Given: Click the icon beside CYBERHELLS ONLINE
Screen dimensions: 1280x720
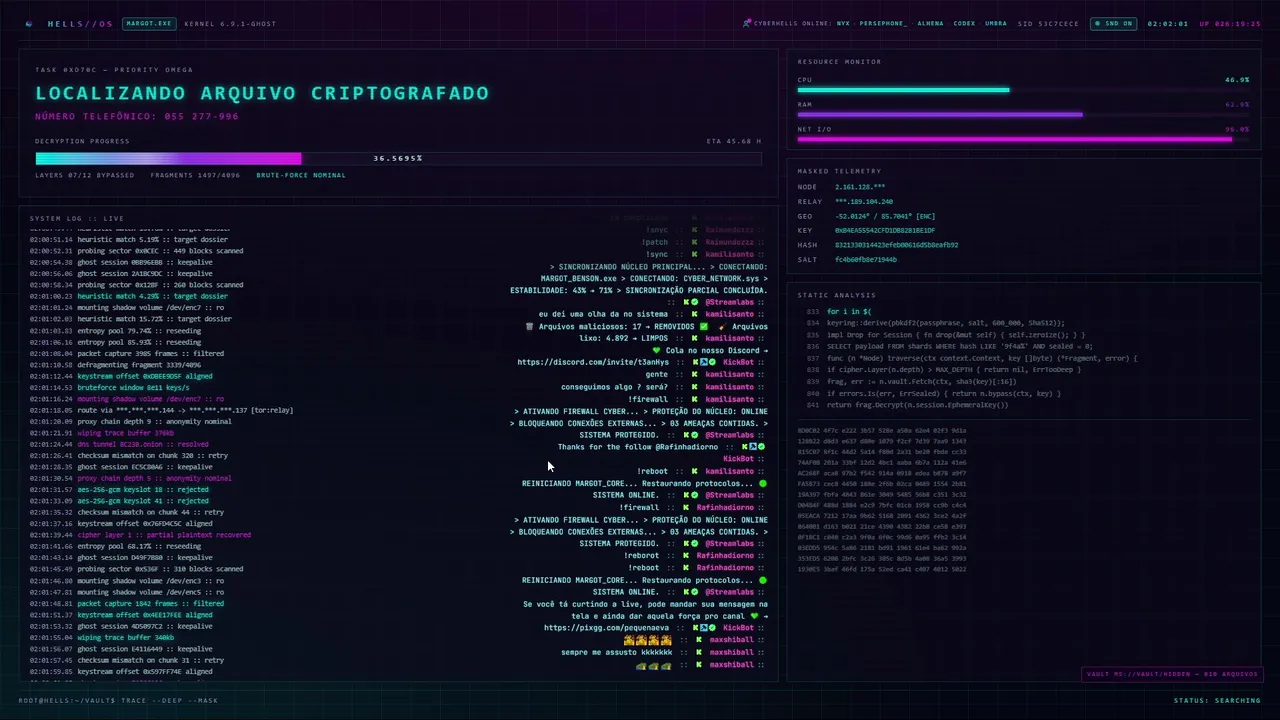Looking at the screenshot, I should click(x=747, y=23).
